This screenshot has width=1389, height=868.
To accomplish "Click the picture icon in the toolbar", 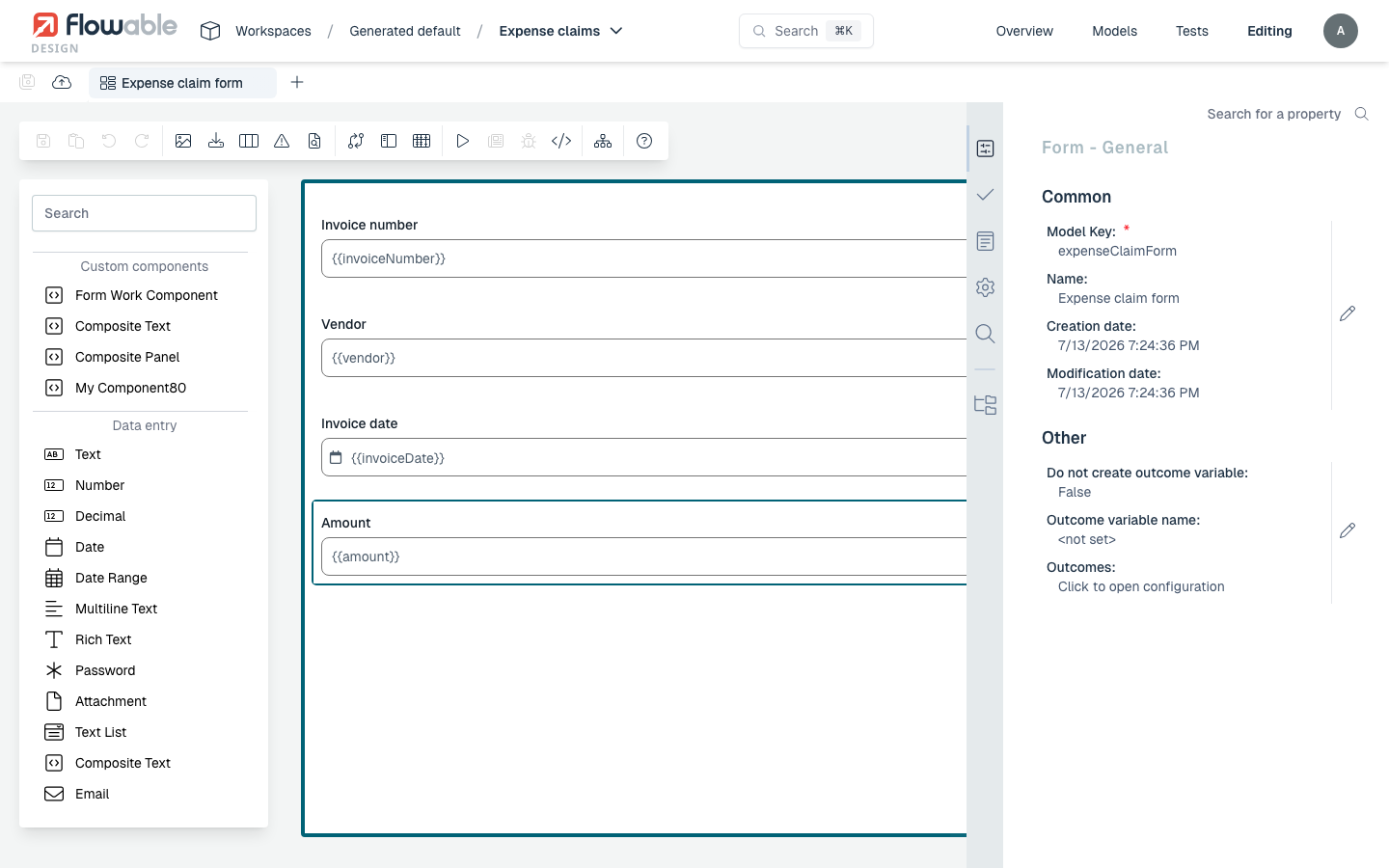I will pos(183,141).
